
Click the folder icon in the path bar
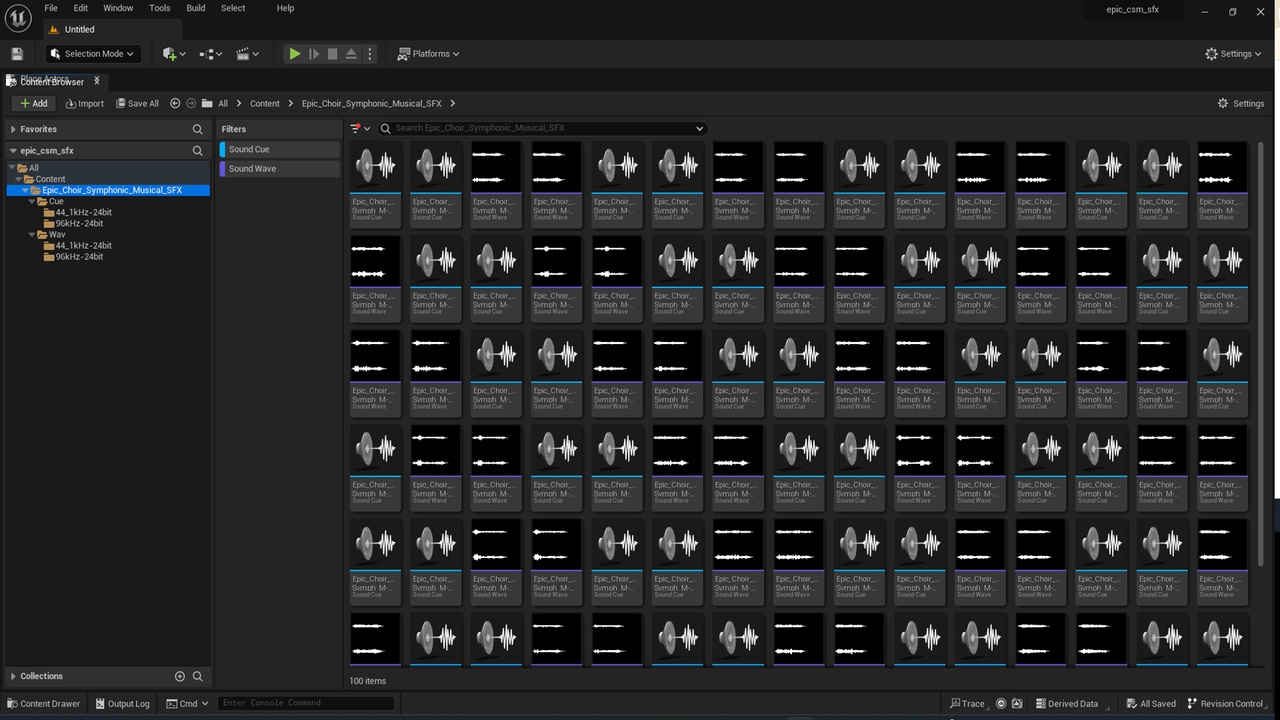click(207, 103)
